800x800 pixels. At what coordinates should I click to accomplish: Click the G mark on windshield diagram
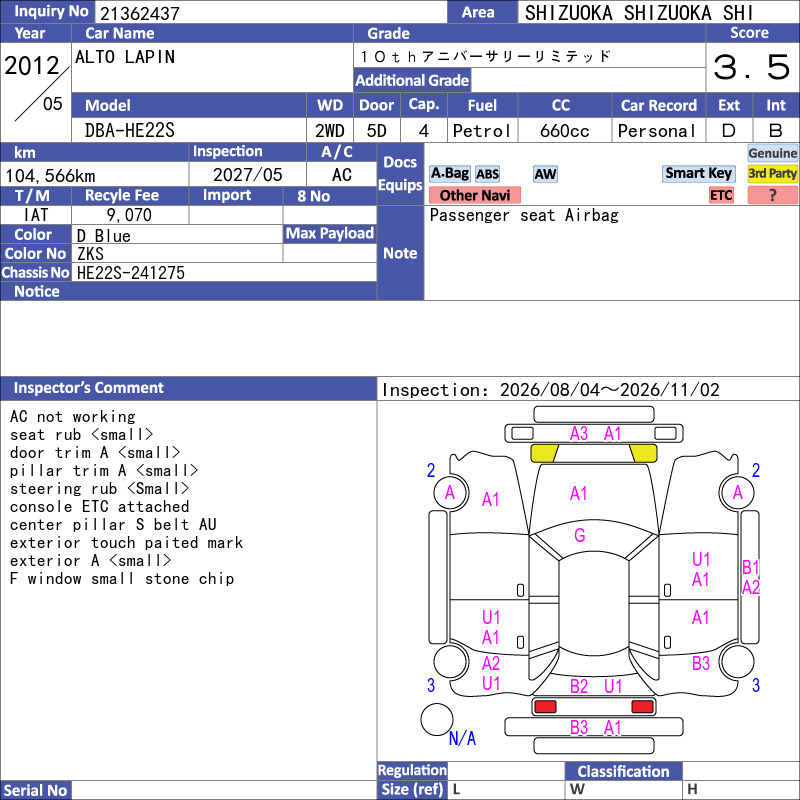click(x=580, y=536)
